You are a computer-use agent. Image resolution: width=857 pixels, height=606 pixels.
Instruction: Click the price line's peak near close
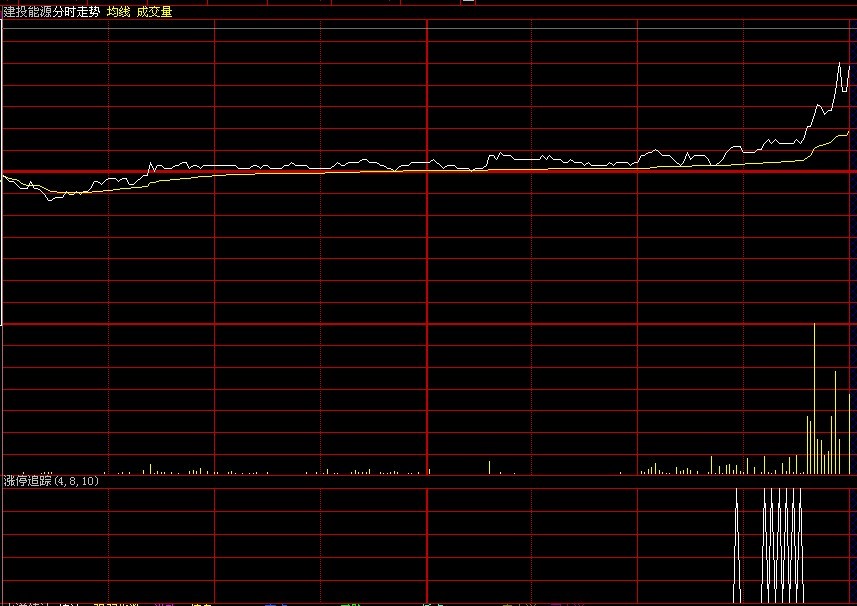[840, 63]
